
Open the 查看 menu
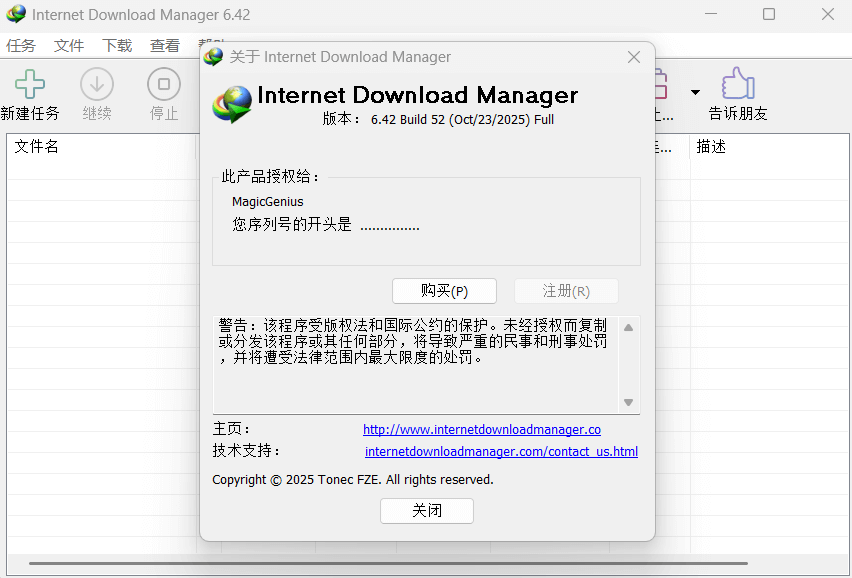click(165, 46)
